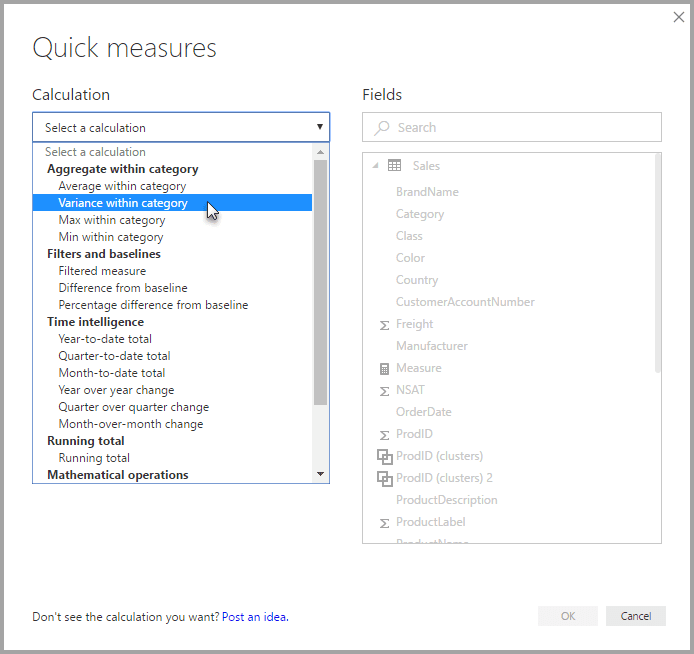Collapse the Sales table expander triangle
694x654 pixels.
click(375, 165)
